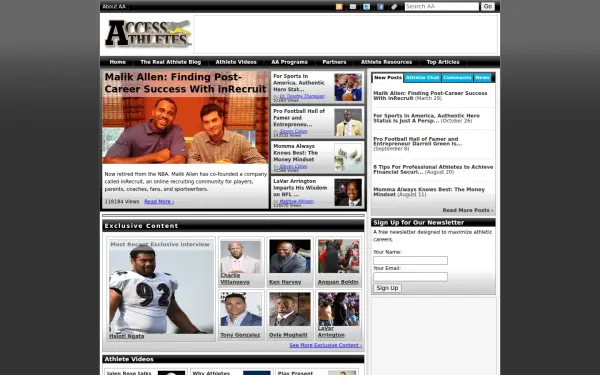Click the gold jacket thumbnail

348,122
